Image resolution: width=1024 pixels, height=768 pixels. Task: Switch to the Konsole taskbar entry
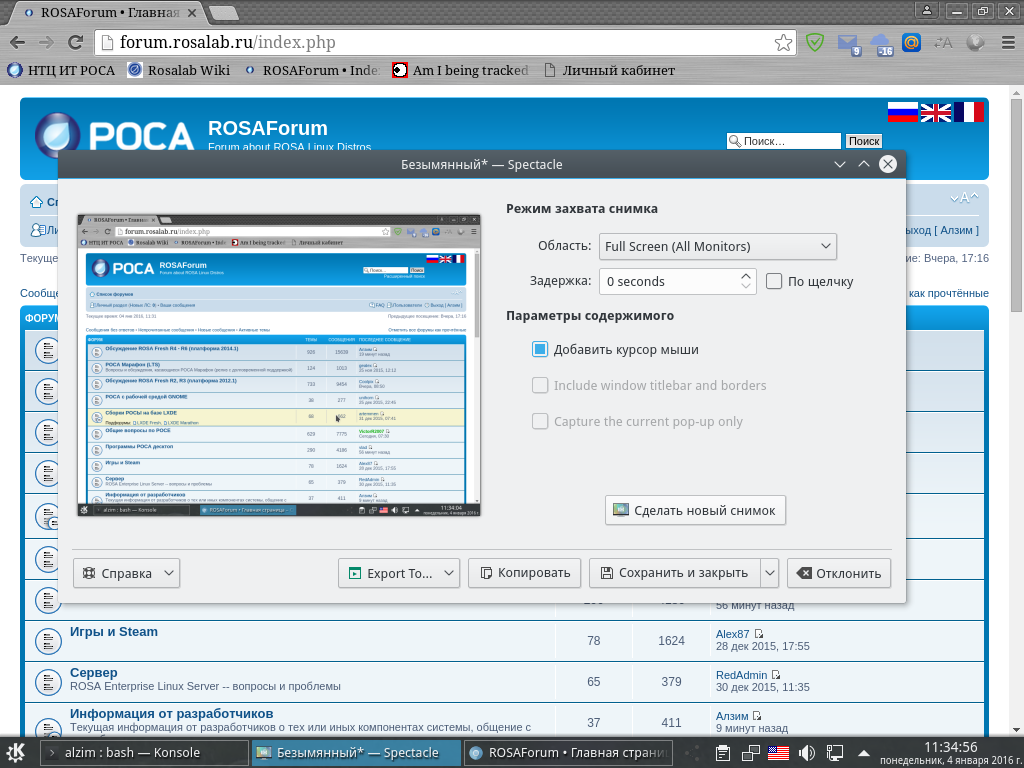click(145, 753)
